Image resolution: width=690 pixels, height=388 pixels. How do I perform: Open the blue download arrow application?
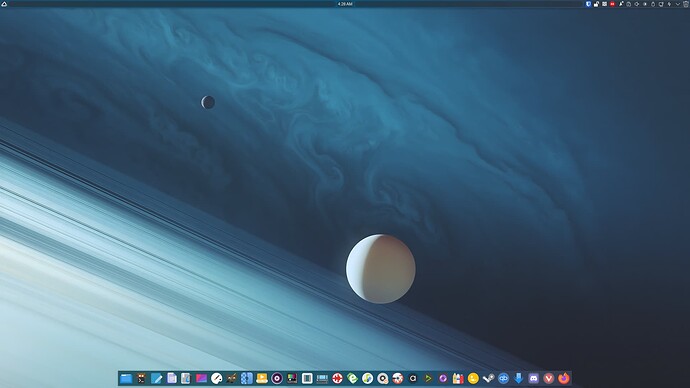pos(518,378)
